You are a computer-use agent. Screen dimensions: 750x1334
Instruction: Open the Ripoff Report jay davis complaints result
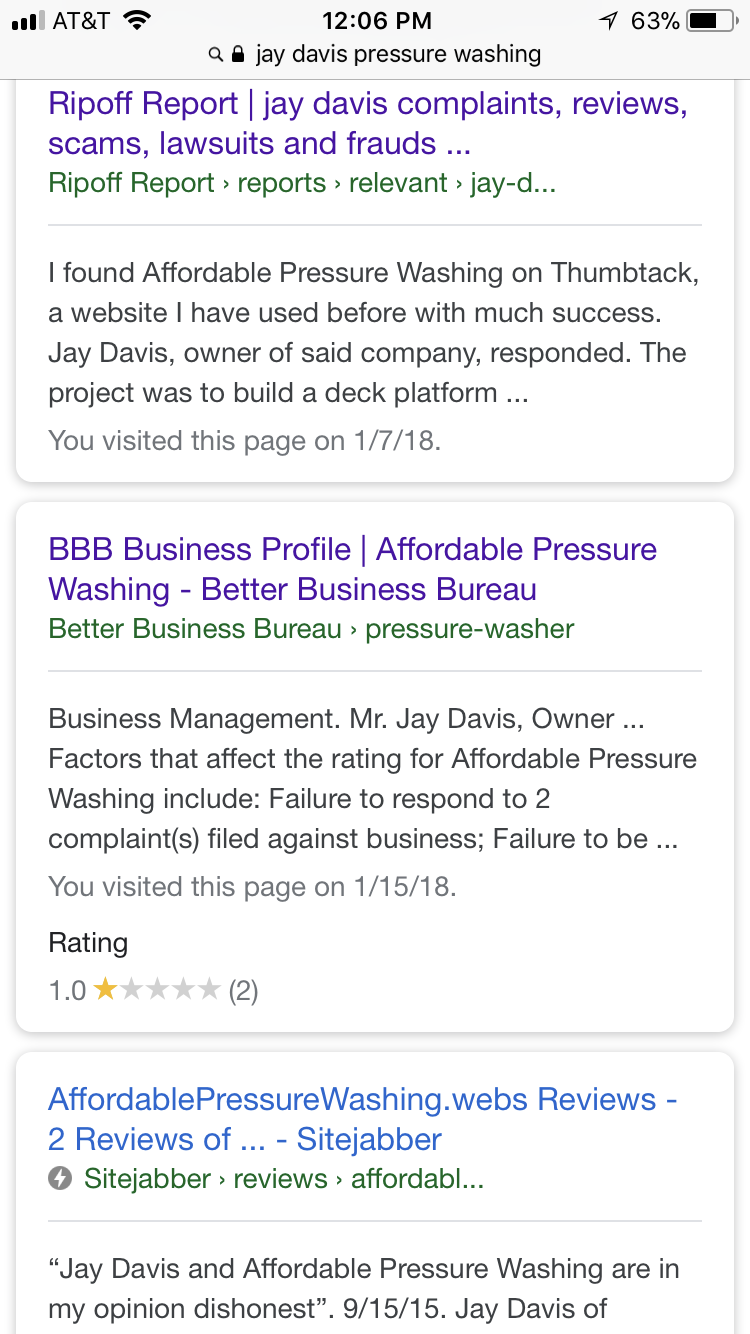[367, 123]
